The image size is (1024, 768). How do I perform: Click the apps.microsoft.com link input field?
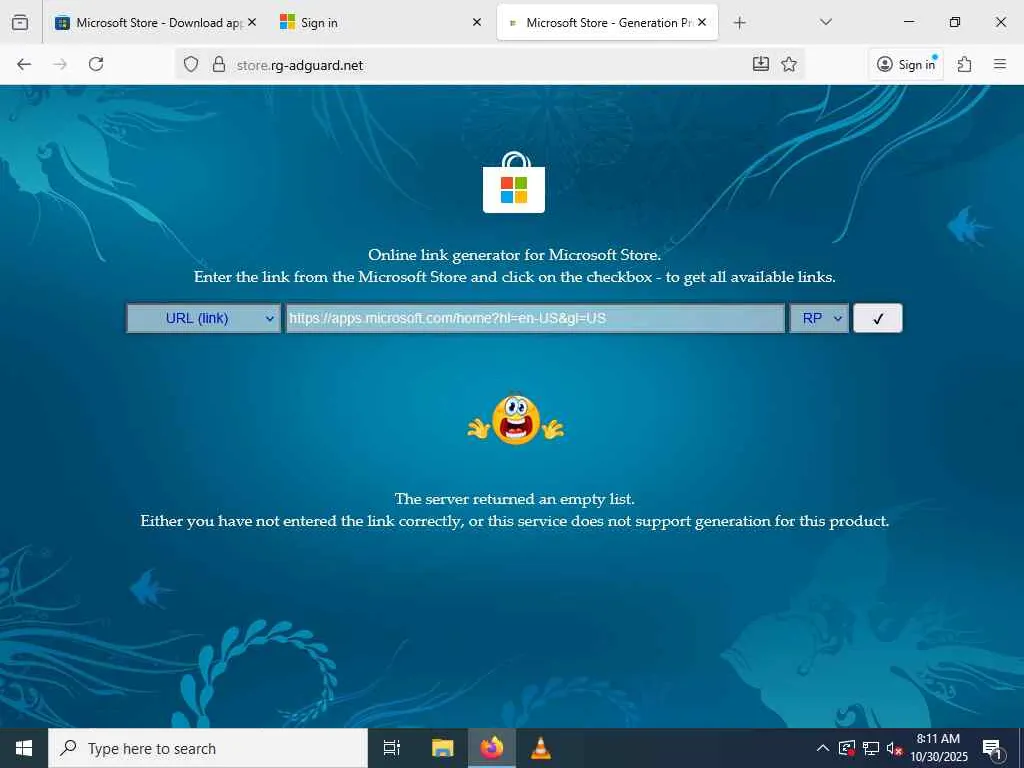535,318
